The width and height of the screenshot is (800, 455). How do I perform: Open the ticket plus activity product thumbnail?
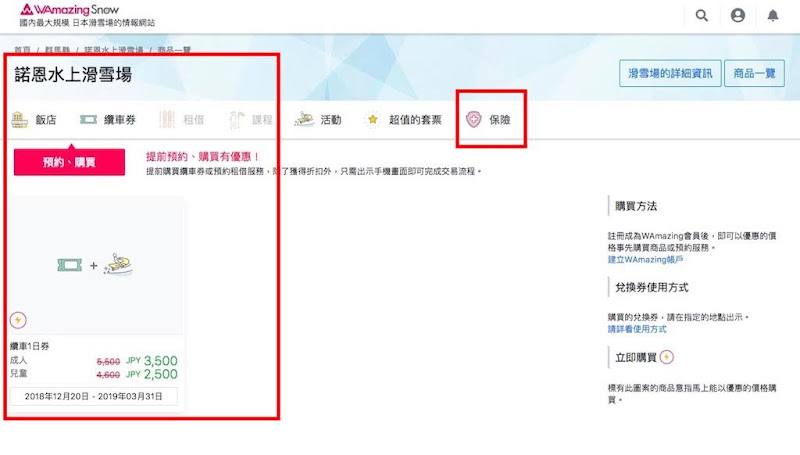(95, 265)
